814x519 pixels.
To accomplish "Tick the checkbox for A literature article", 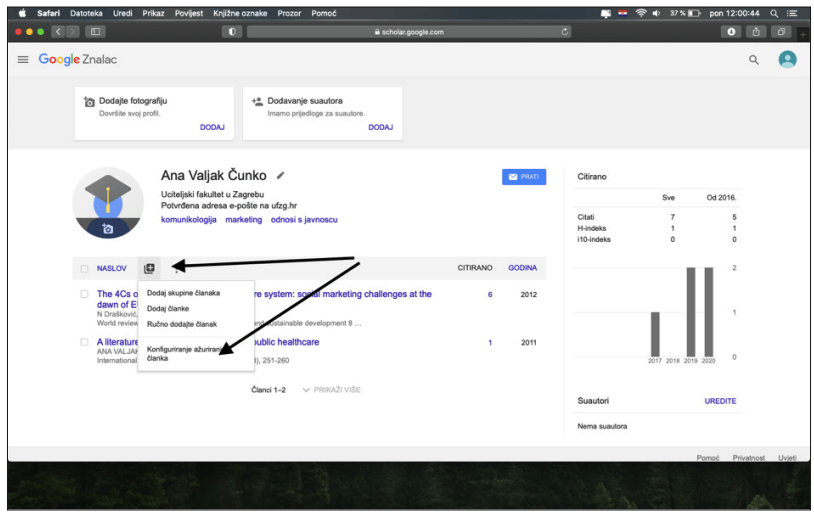I will point(84,342).
